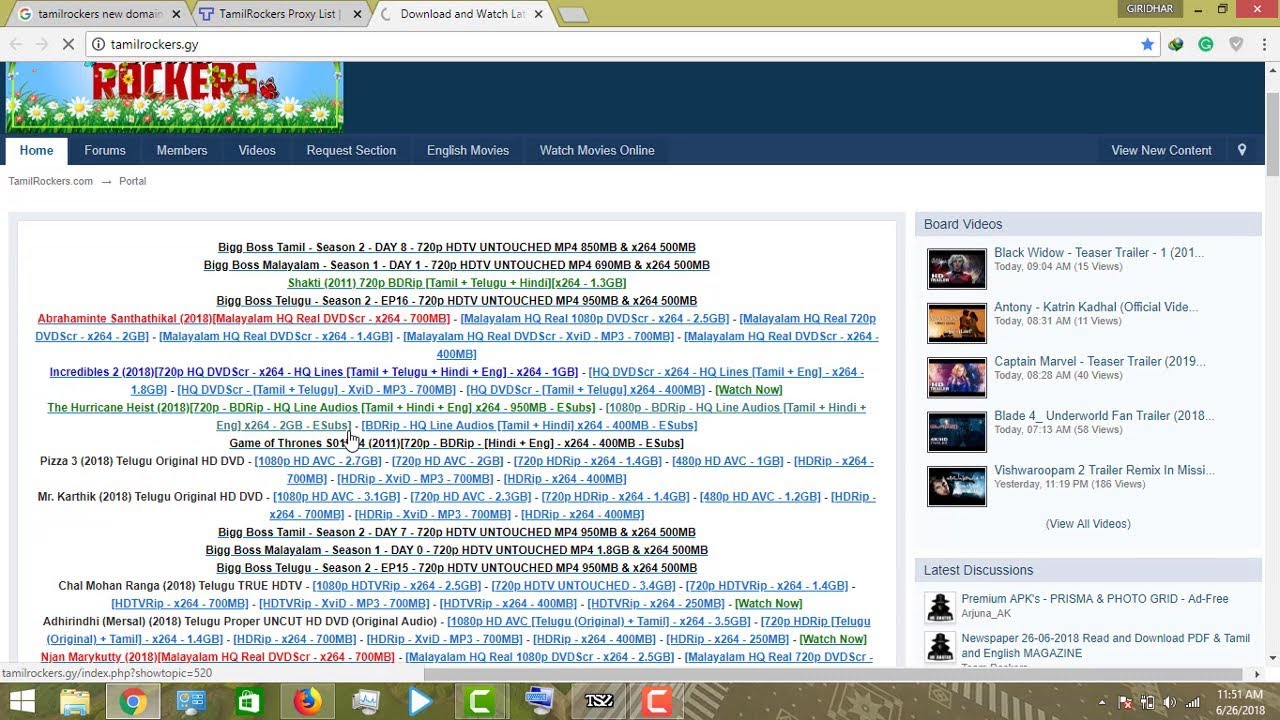Open Premium APK's PRISMA & PHOTO GRID discussion
The image size is (1280, 720).
tap(1094, 599)
